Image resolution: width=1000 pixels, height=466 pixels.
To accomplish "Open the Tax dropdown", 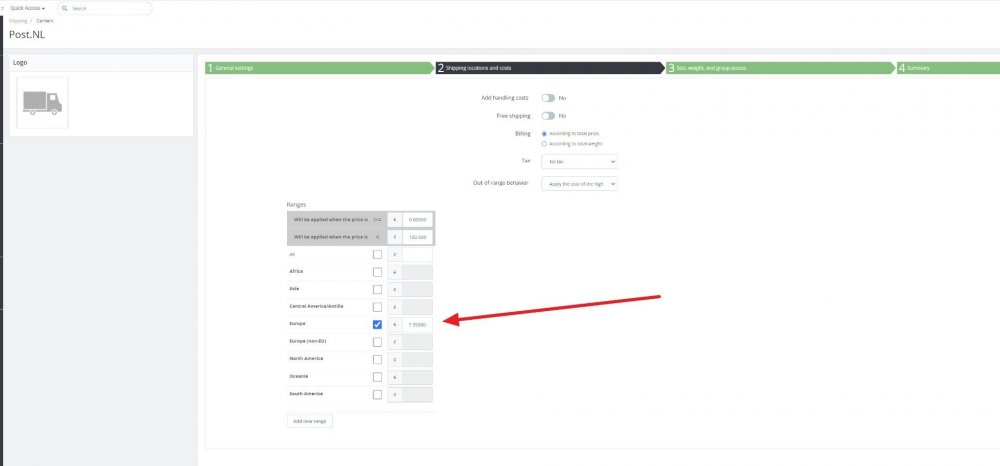I will point(579,162).
